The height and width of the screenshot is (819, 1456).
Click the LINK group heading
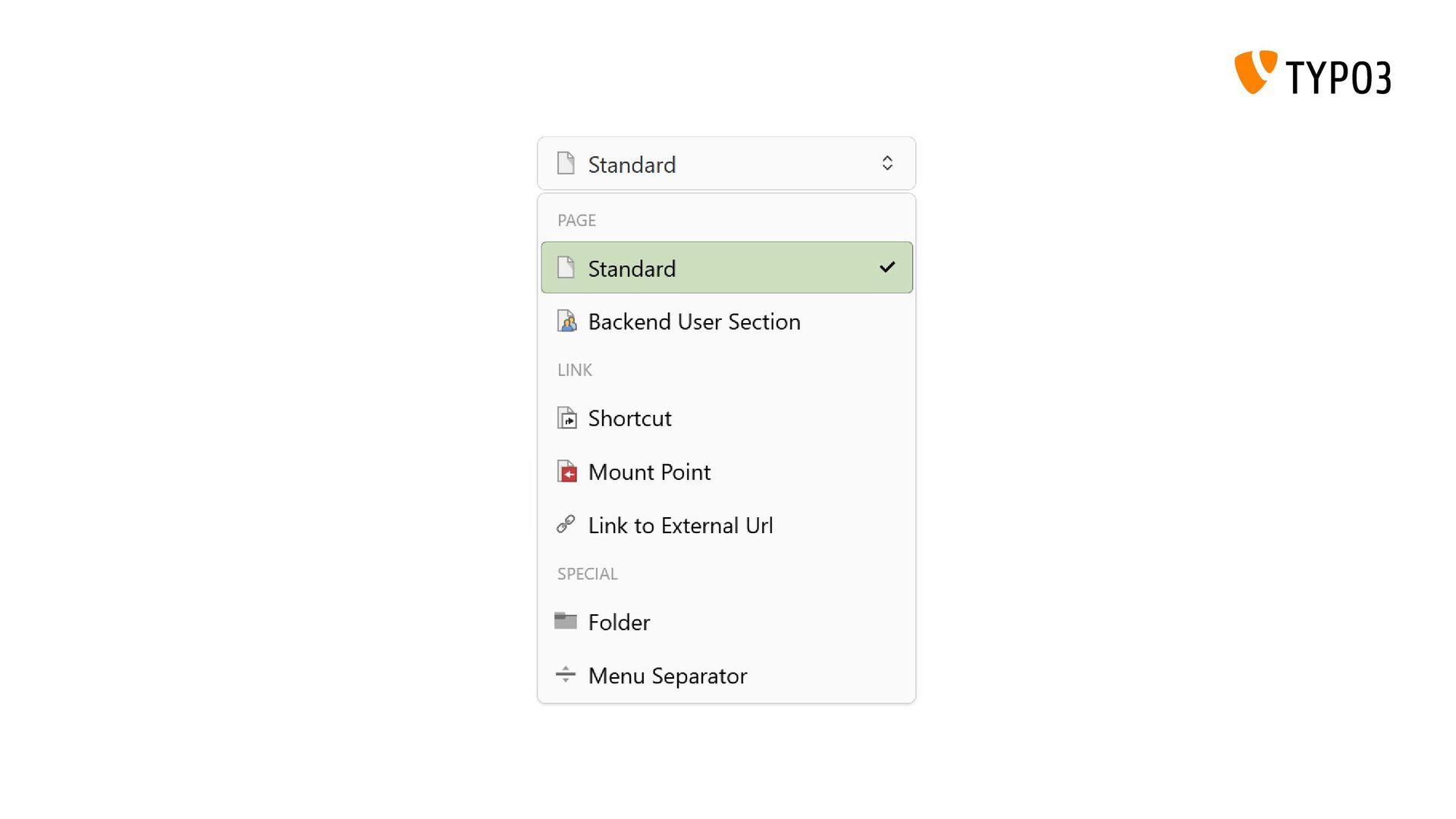(x=575, y=370)
